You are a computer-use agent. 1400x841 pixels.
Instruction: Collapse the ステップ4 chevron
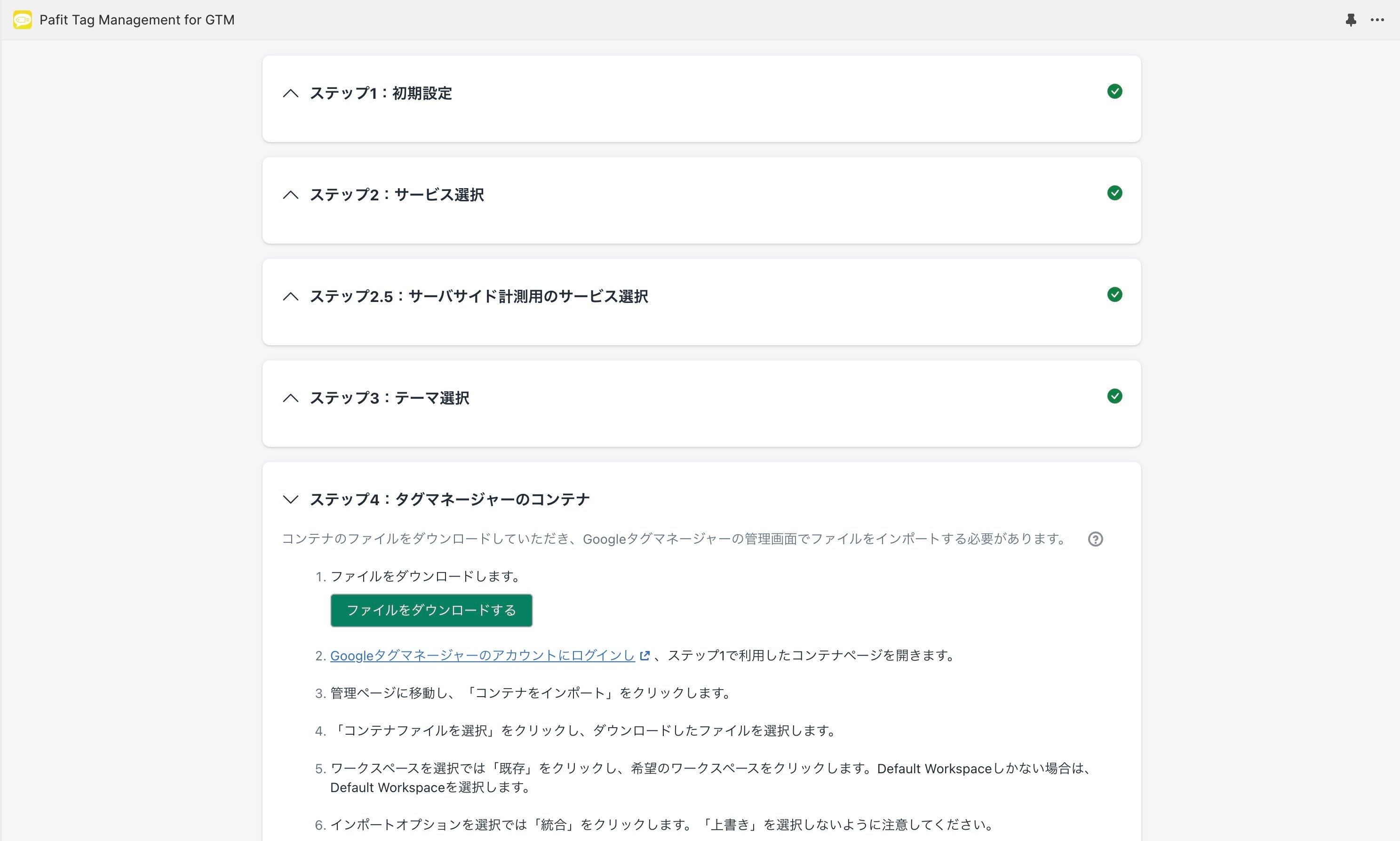click(291, 499)
